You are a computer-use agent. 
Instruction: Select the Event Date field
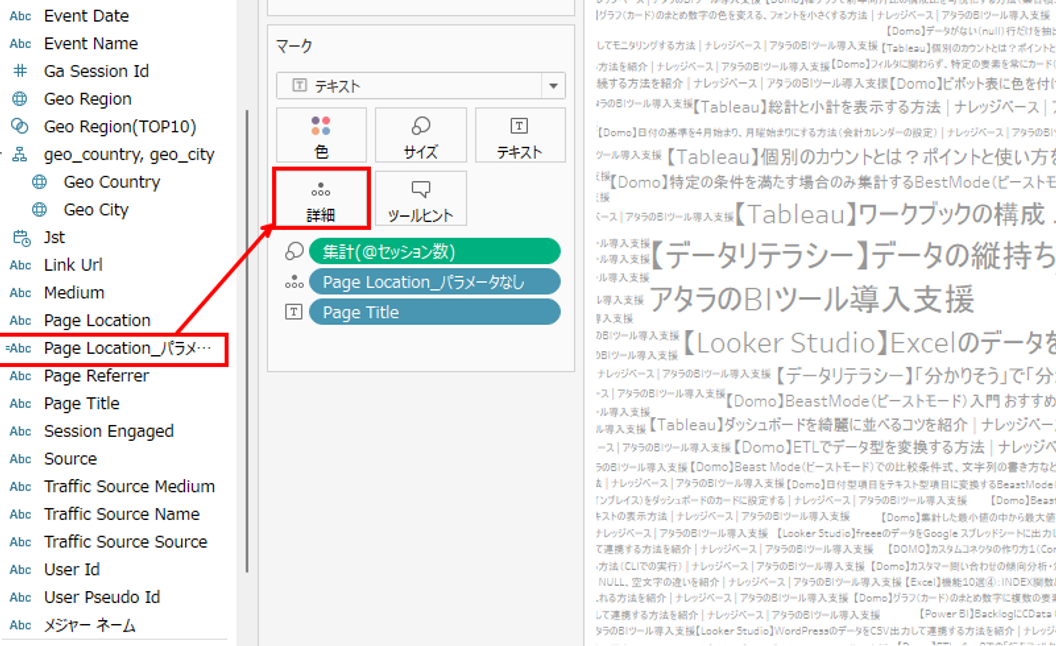pyautogui.click(x=86, y=15)
